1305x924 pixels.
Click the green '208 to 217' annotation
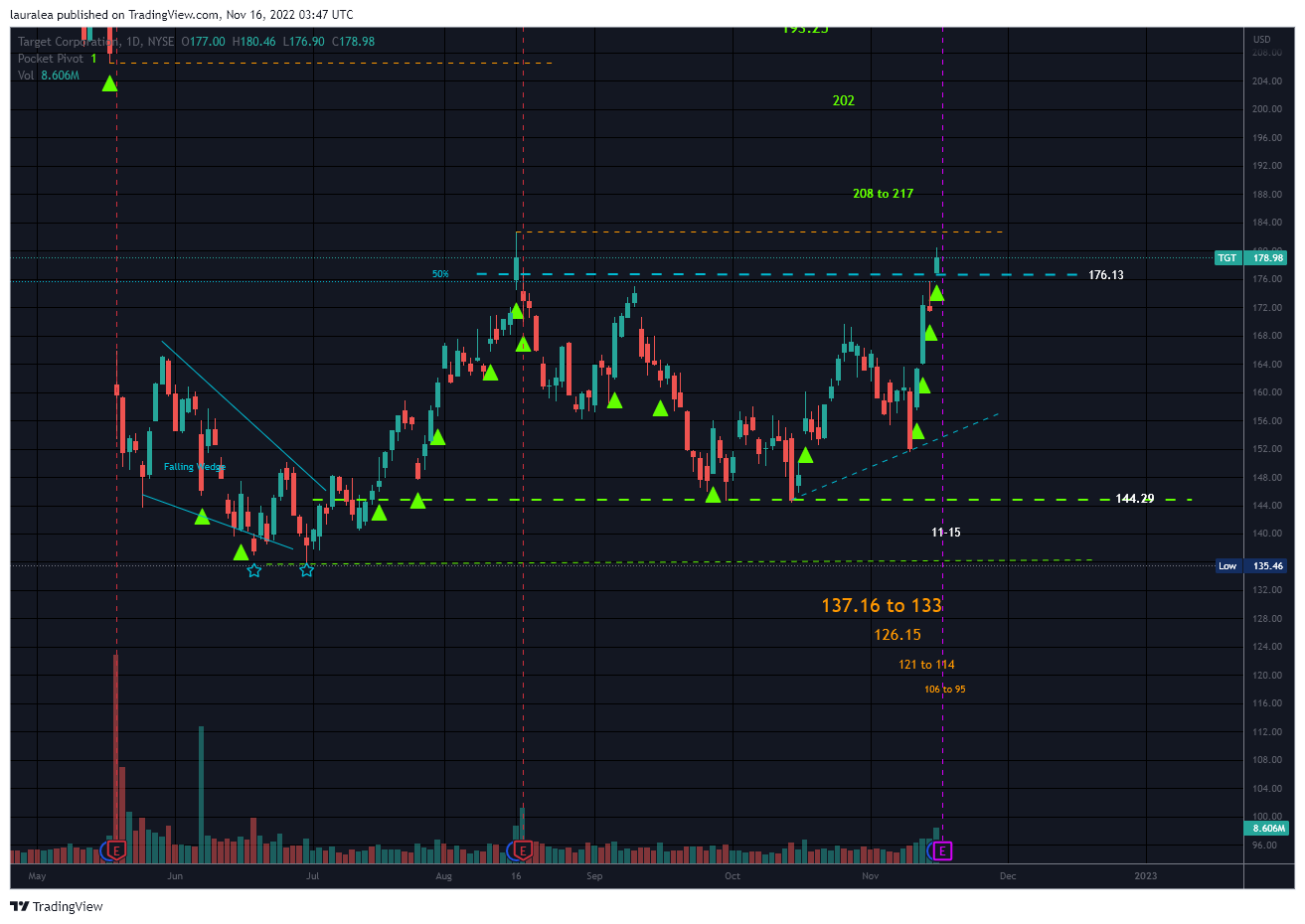(x=883, y=194)
